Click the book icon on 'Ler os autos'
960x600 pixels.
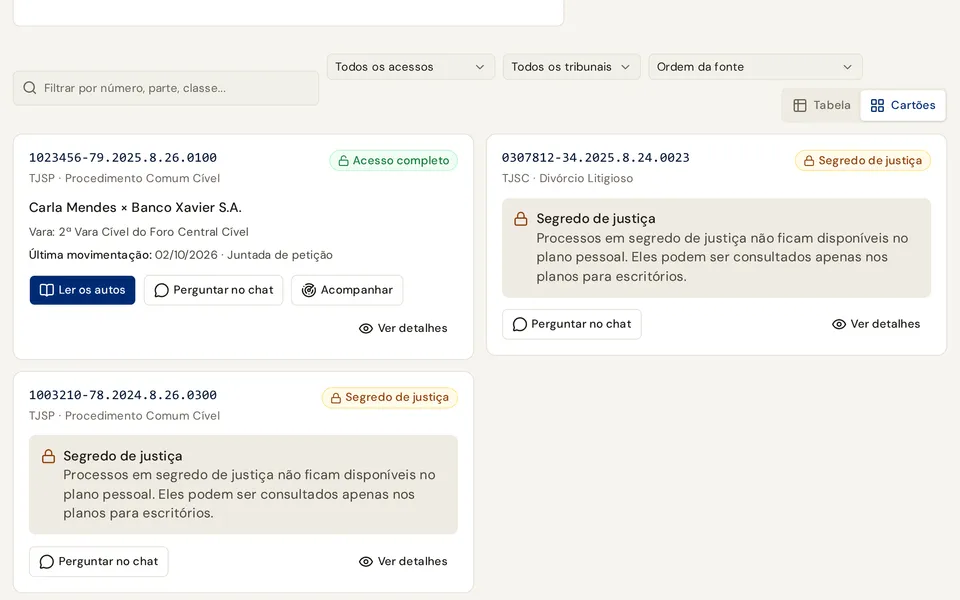click(47, 290)
